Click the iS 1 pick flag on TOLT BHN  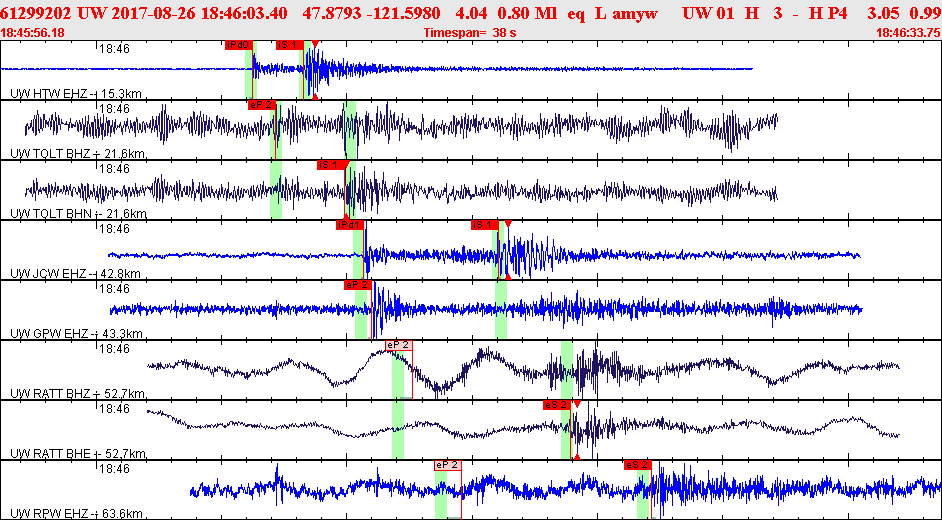[x=332, y=165]
